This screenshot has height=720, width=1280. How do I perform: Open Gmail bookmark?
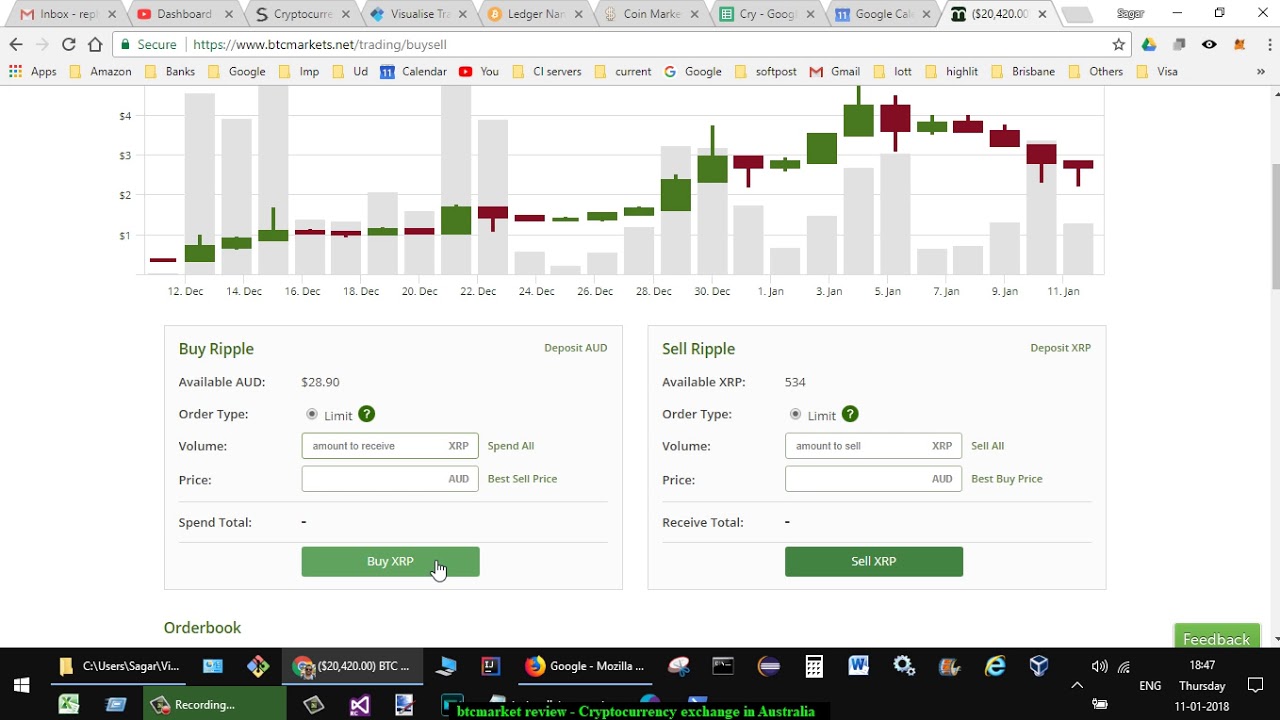coord(835,72)
